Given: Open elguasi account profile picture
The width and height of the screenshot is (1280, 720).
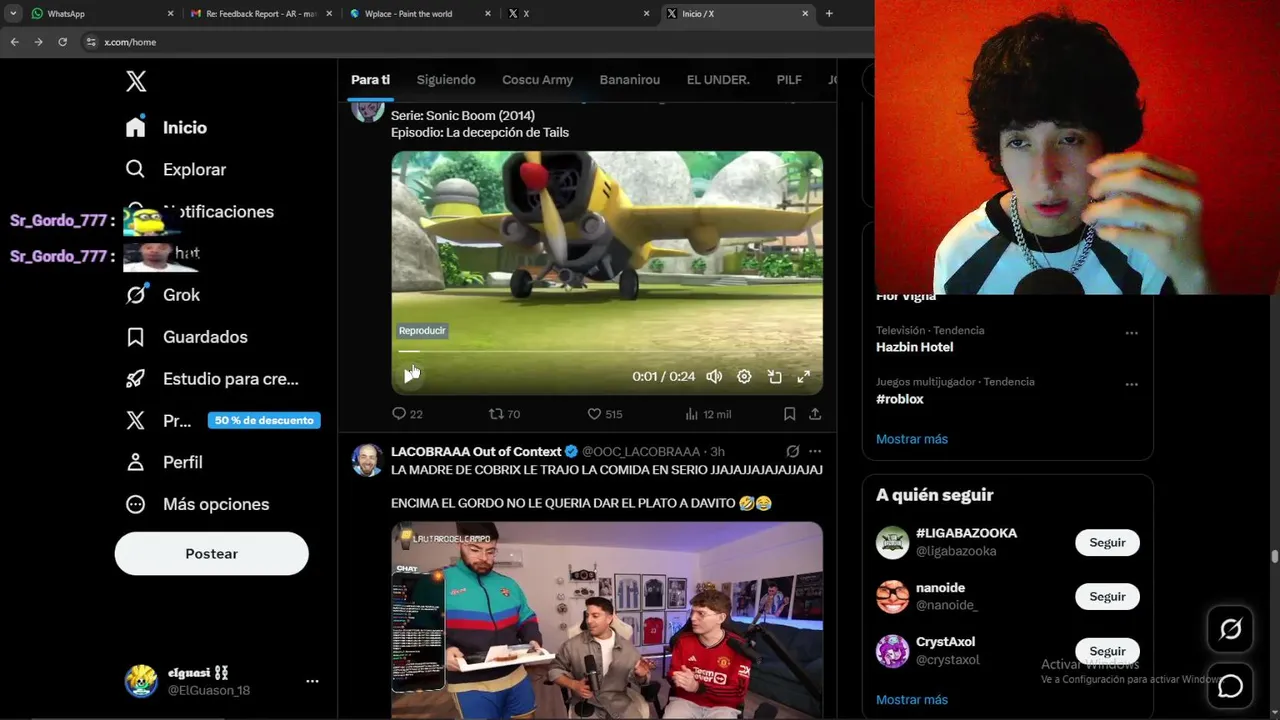Looking at the screenshot, I should click(141, 681).
